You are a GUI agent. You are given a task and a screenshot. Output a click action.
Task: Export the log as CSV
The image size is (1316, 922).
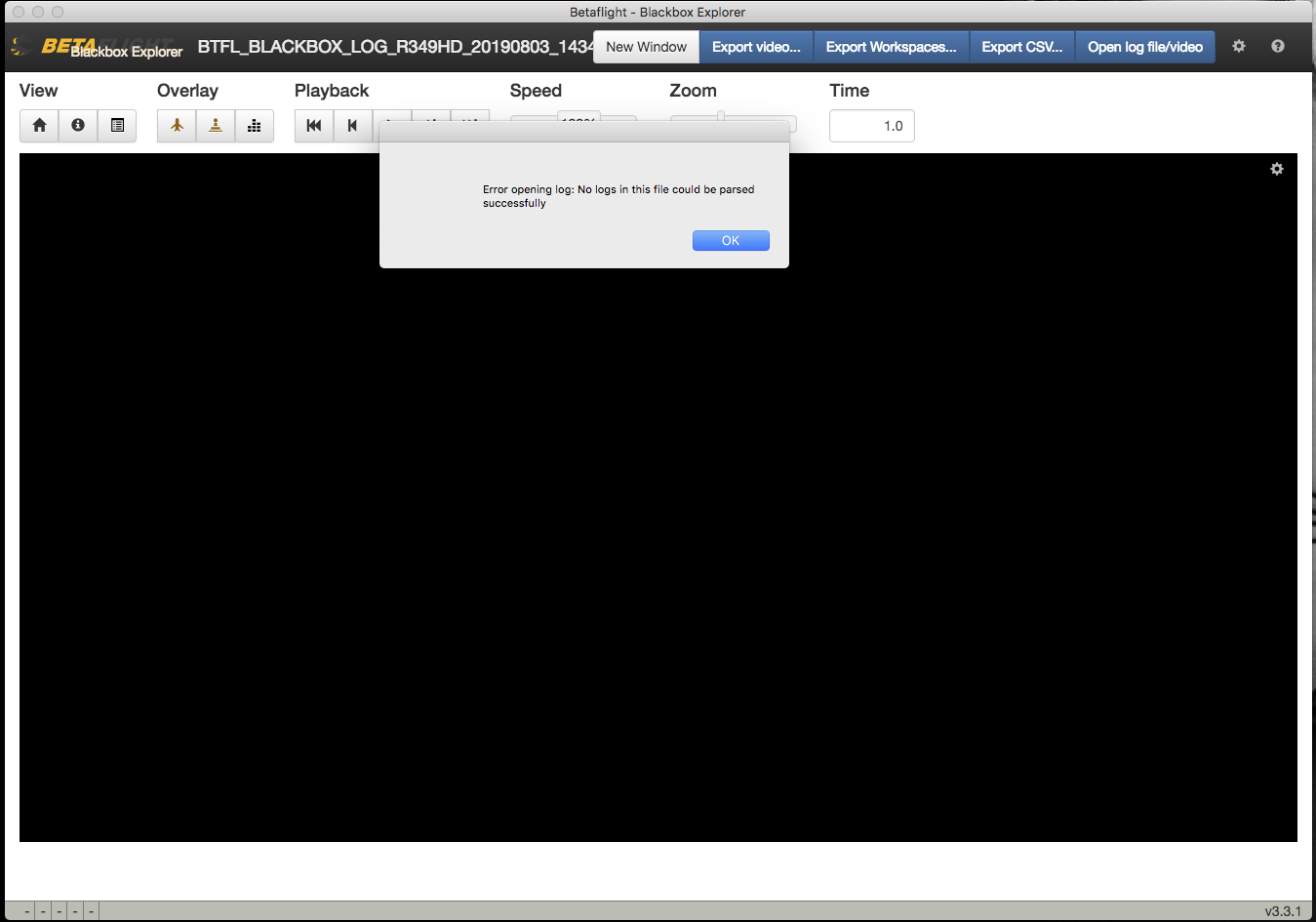tap(1021, 46)
